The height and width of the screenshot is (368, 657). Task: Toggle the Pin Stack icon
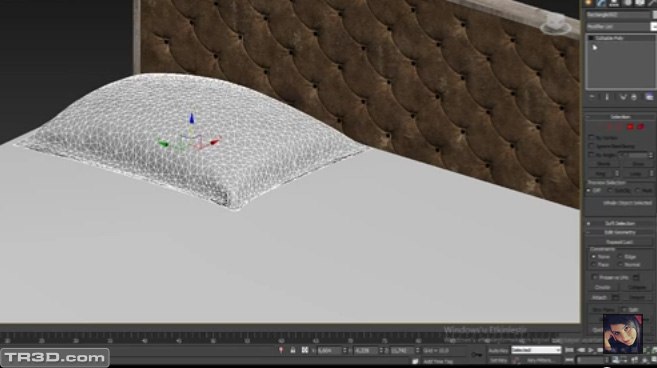[x=592, y=97]
